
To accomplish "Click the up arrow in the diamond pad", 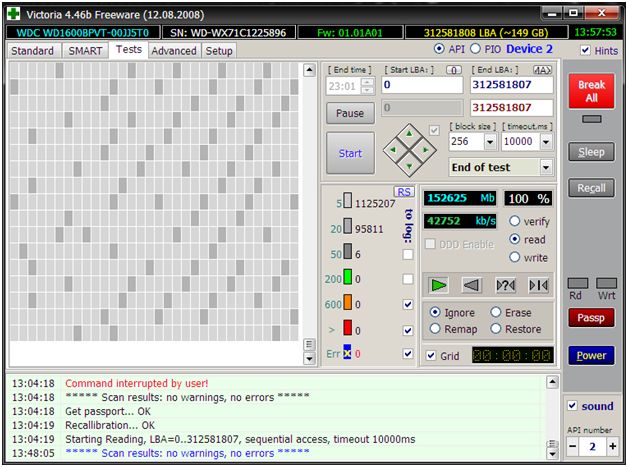I will (409, 134).
